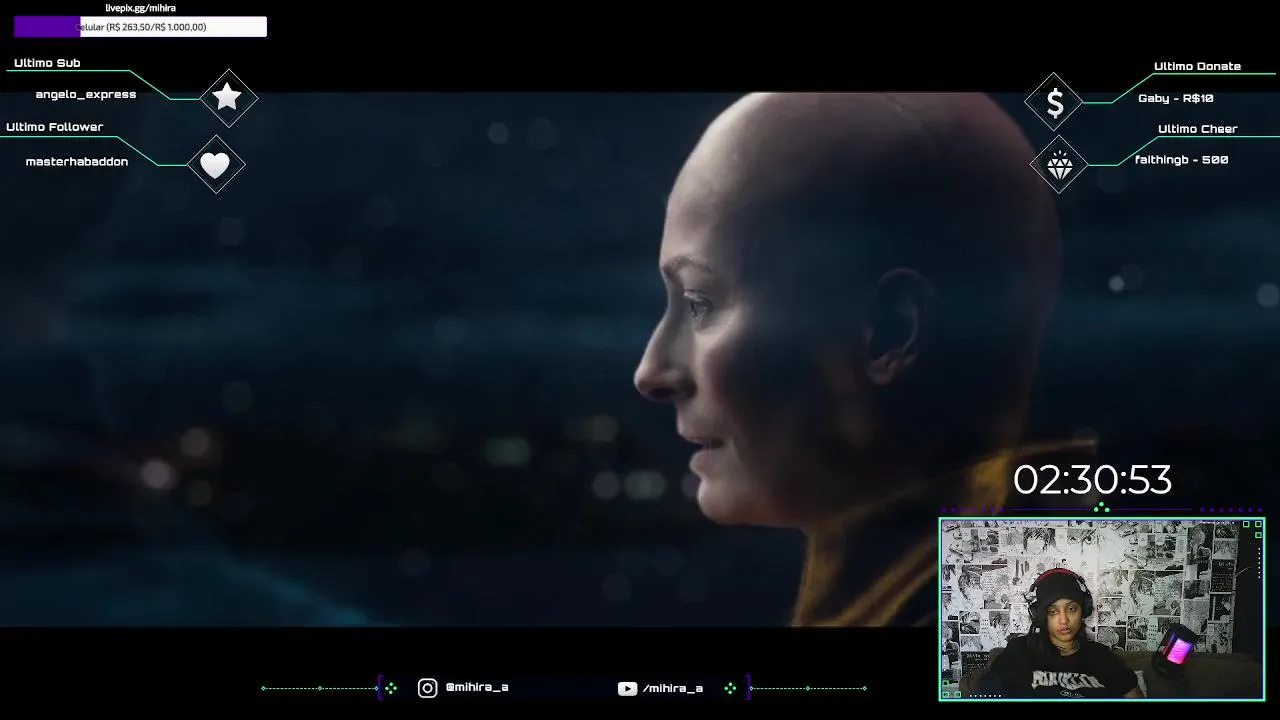Click the @mihira_a Instagram handle
This screenshot has width=1280, height=720.
477,687
